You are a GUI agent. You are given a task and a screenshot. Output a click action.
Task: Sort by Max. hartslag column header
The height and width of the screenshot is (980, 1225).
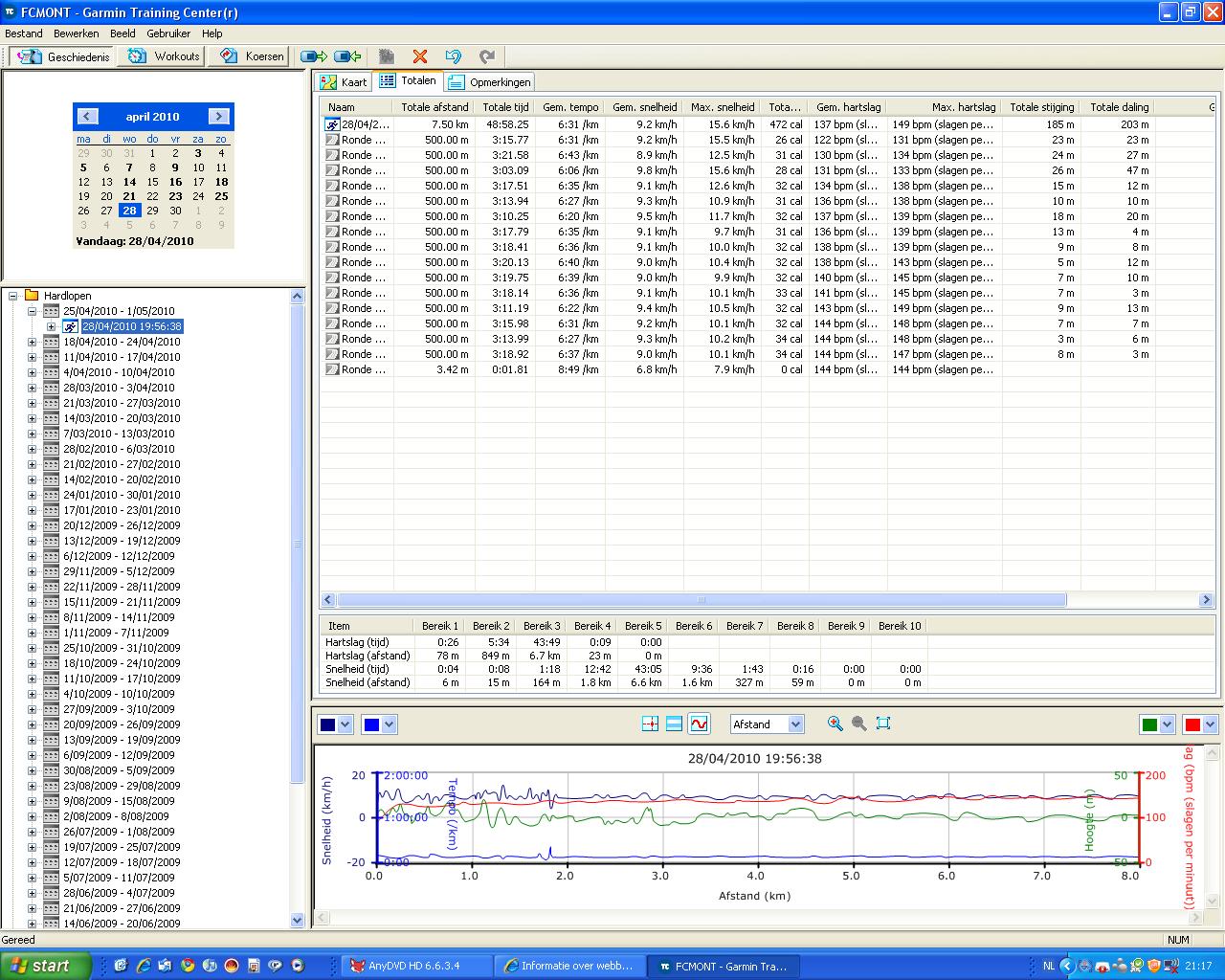[x=945, y=107]
